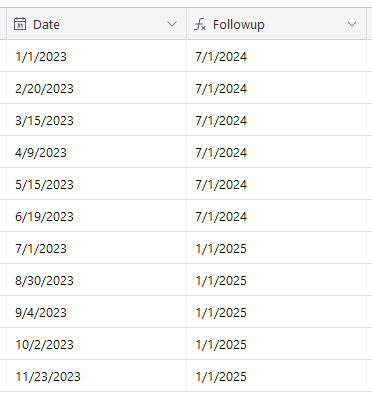Select the 1/1/2023 date cell
372x399 pixels.
96,56
